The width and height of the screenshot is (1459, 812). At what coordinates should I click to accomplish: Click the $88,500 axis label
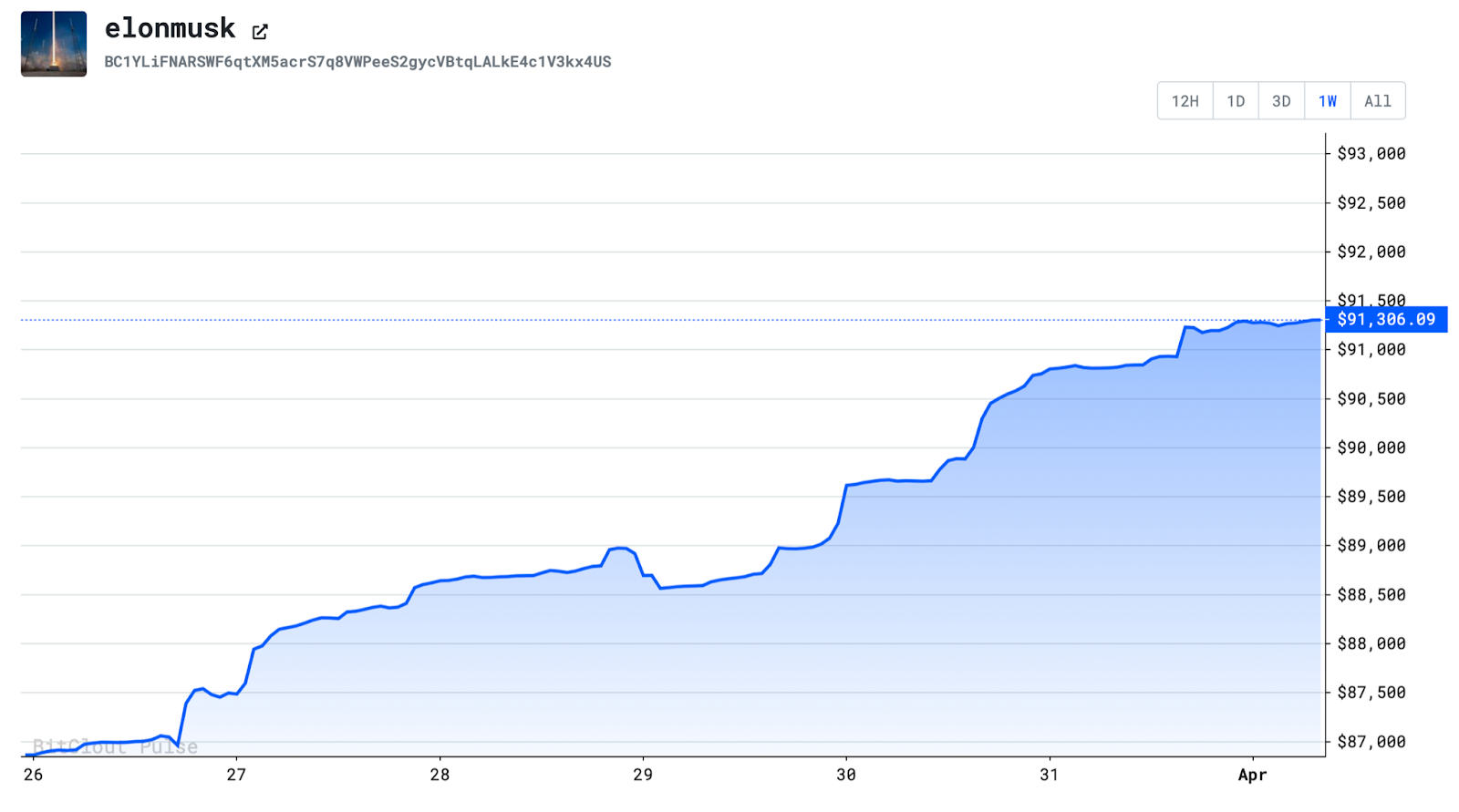[x=1371, y=595]
